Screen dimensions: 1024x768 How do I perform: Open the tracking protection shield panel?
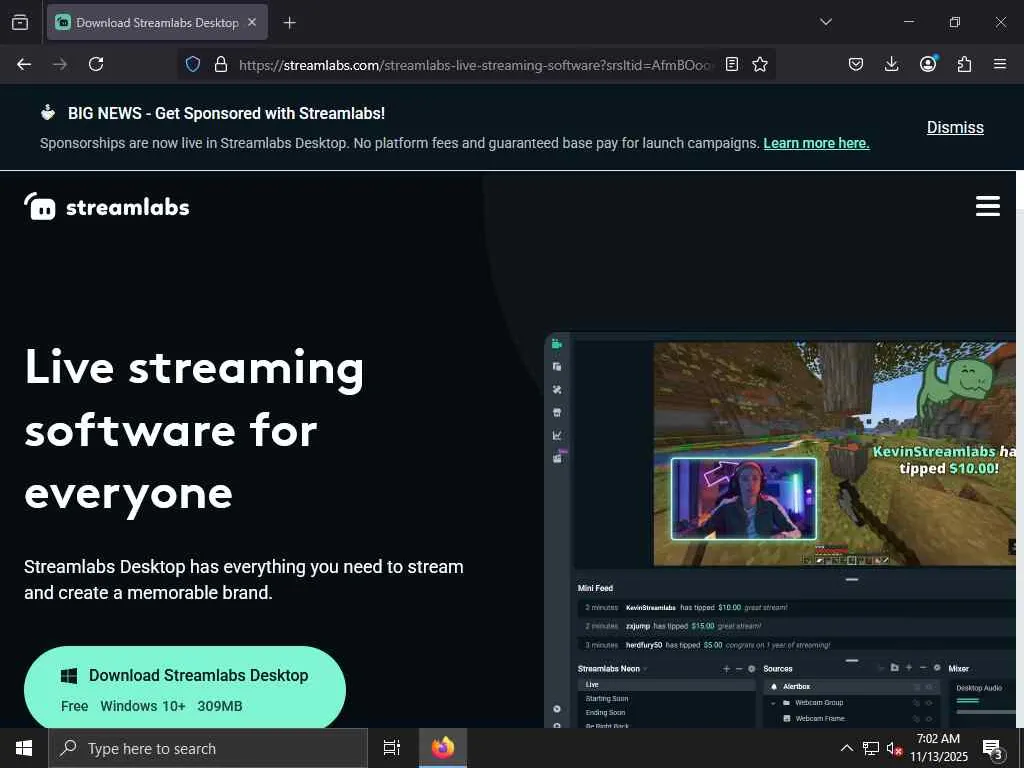[193, 64]
